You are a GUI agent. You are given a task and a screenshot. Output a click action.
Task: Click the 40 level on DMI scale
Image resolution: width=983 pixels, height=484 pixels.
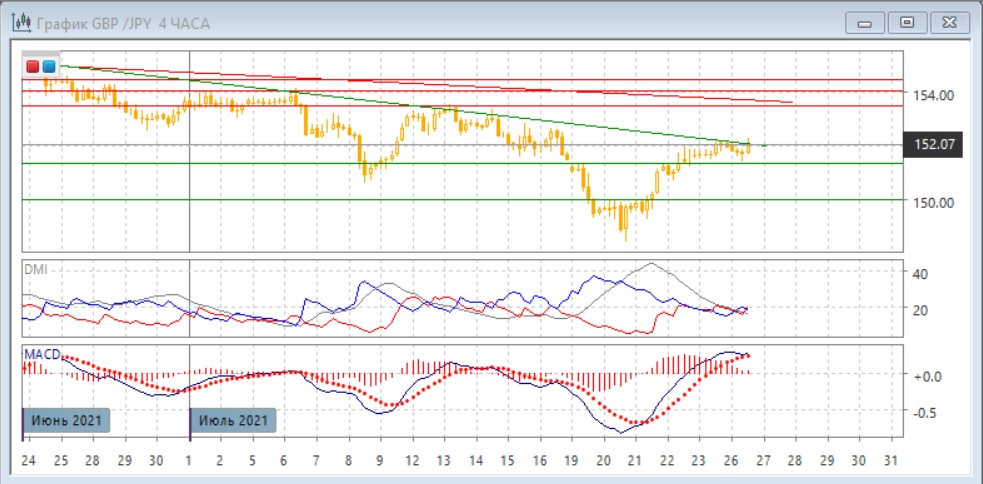(920, 273)
